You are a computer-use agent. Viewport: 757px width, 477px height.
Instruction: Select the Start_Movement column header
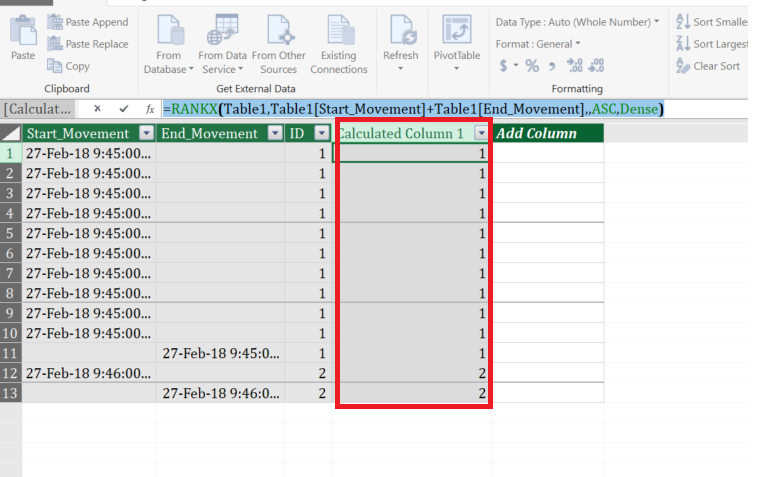coord(78,133)
